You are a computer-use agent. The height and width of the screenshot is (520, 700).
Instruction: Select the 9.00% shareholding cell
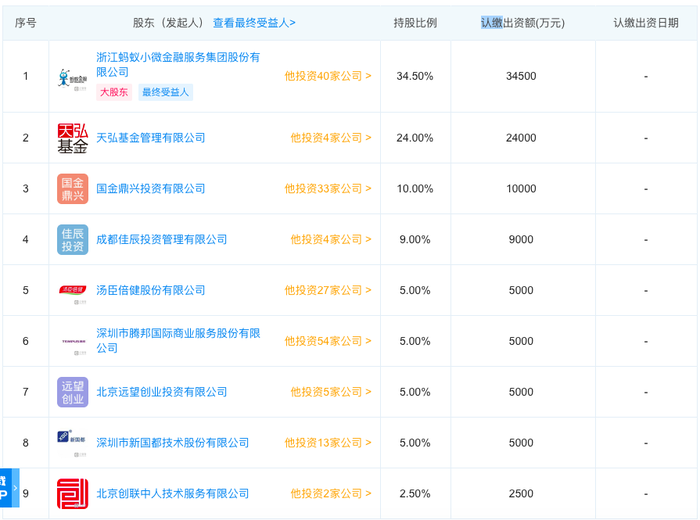pos(415,240)
